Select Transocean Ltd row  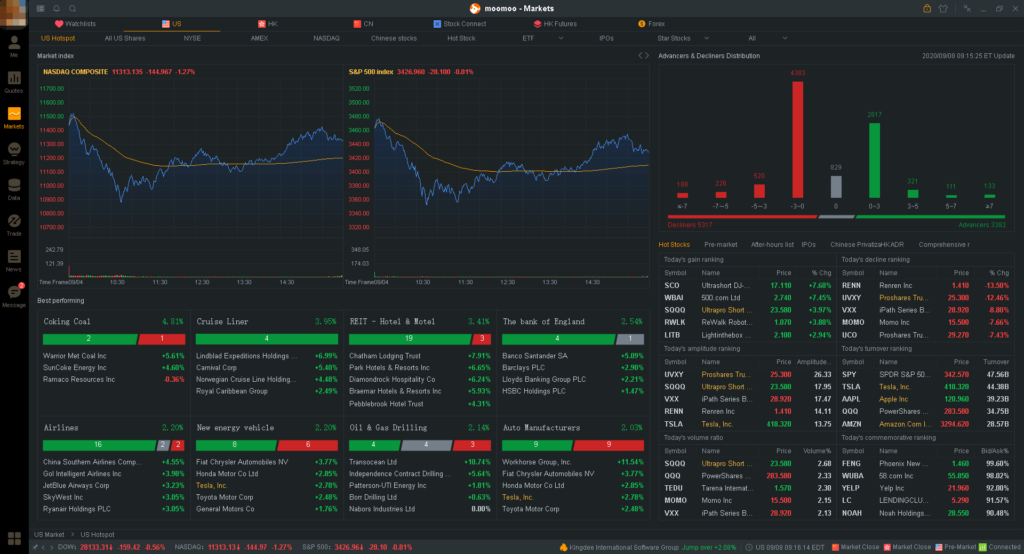419,462
